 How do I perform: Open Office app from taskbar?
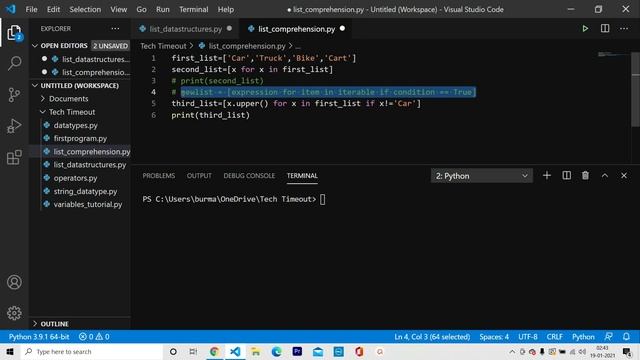359,351
